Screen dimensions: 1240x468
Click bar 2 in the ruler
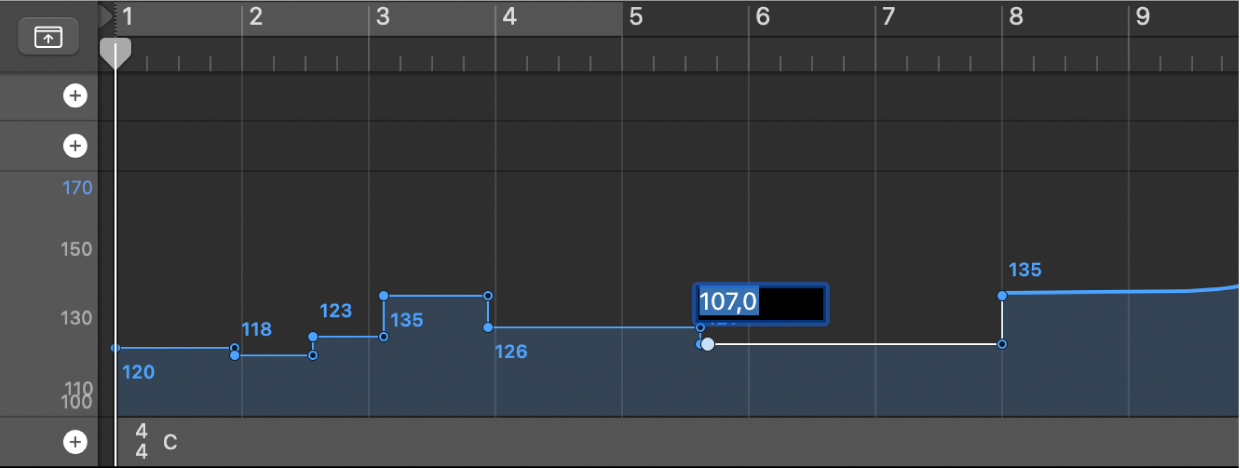click(x=255, y=17)
